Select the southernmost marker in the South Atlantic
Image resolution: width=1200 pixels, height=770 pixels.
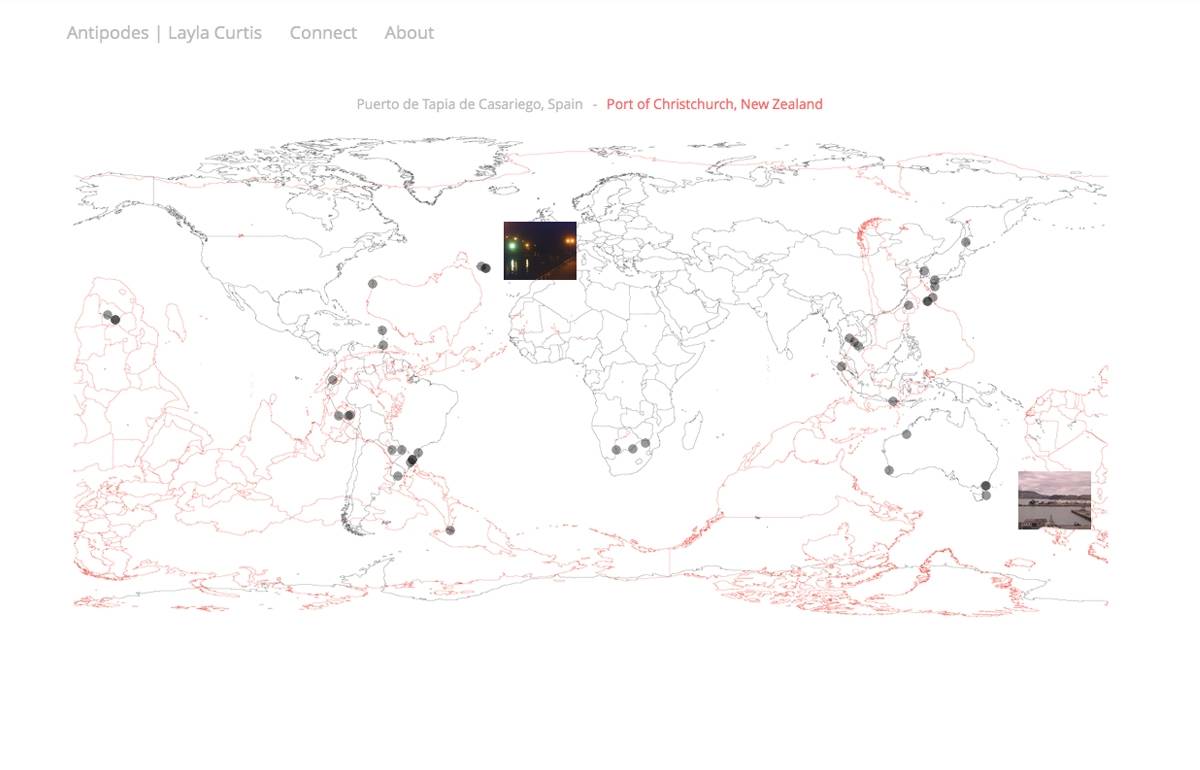[450, 531]
